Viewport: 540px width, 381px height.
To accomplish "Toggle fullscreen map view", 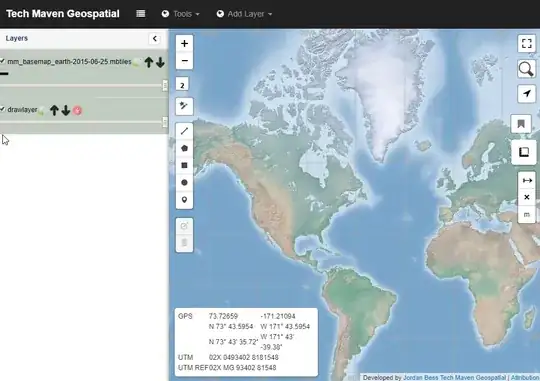I will pos(527,44).
